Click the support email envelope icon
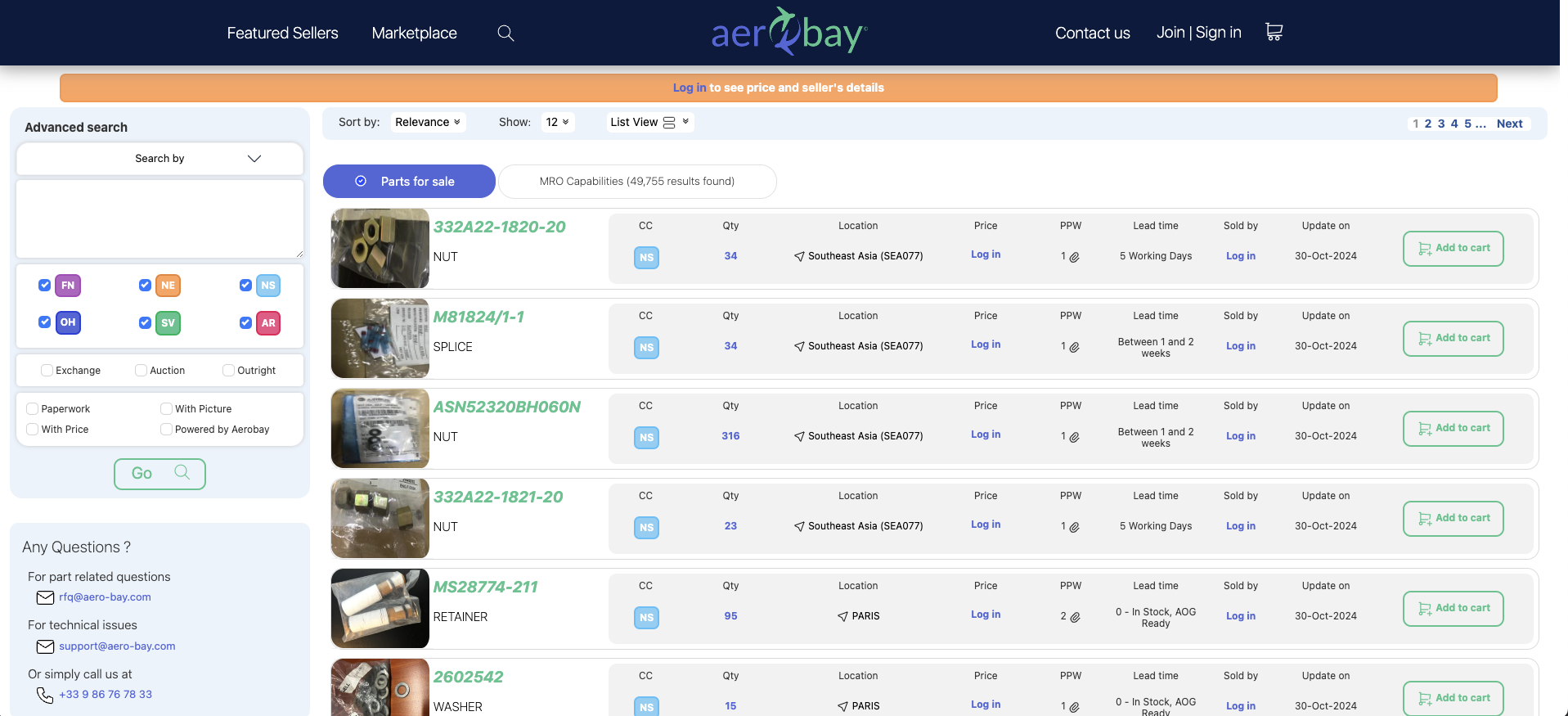 (45, 646)
